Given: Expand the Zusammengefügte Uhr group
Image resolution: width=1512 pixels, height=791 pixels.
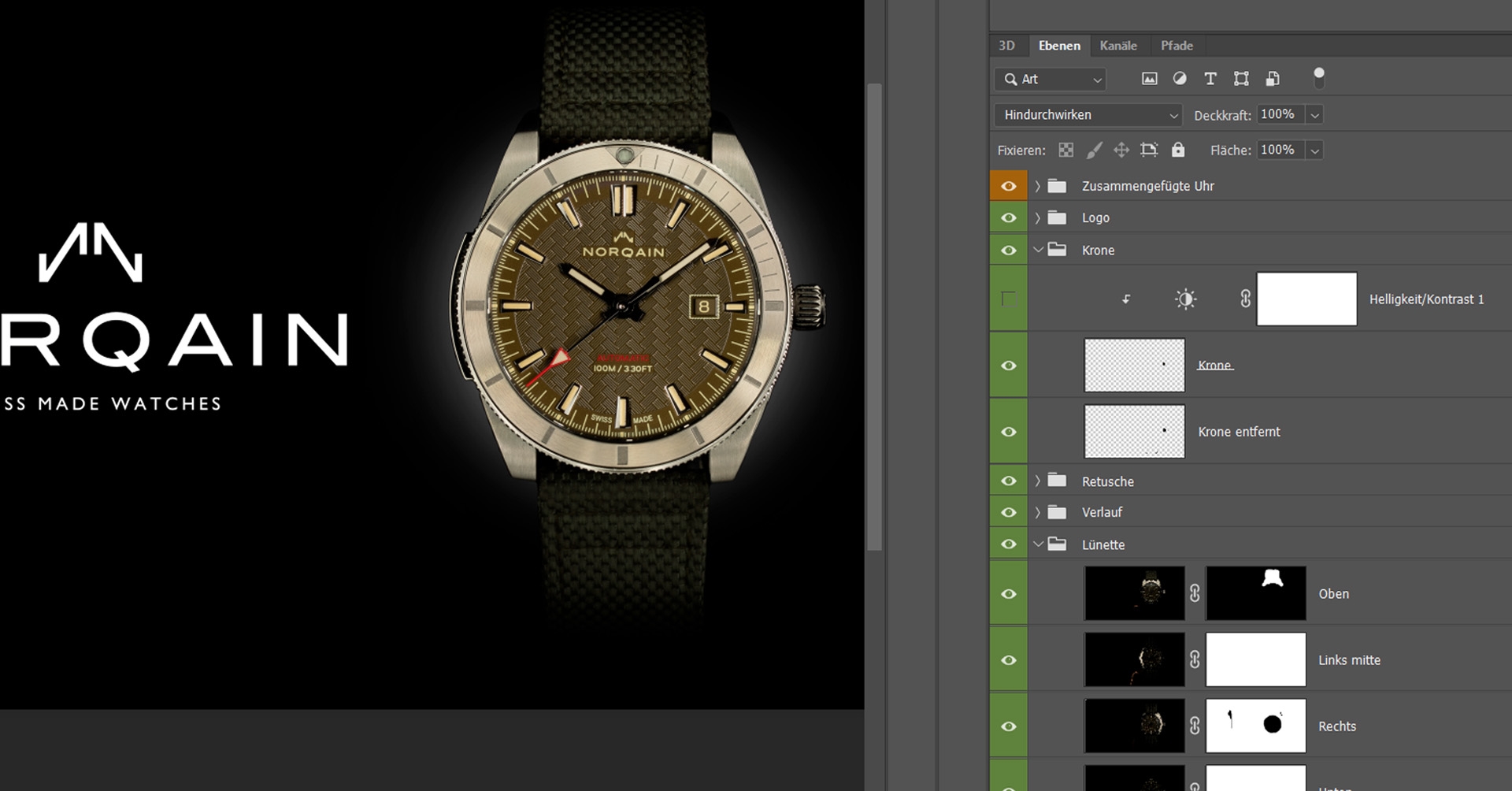Looking at the screenshot, I should point(1038,187).
